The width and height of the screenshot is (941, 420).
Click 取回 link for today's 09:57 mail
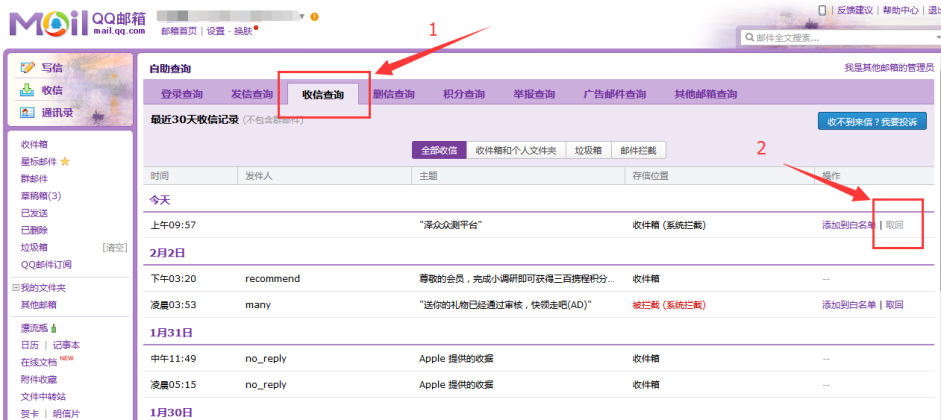click(x=894, y=225)
